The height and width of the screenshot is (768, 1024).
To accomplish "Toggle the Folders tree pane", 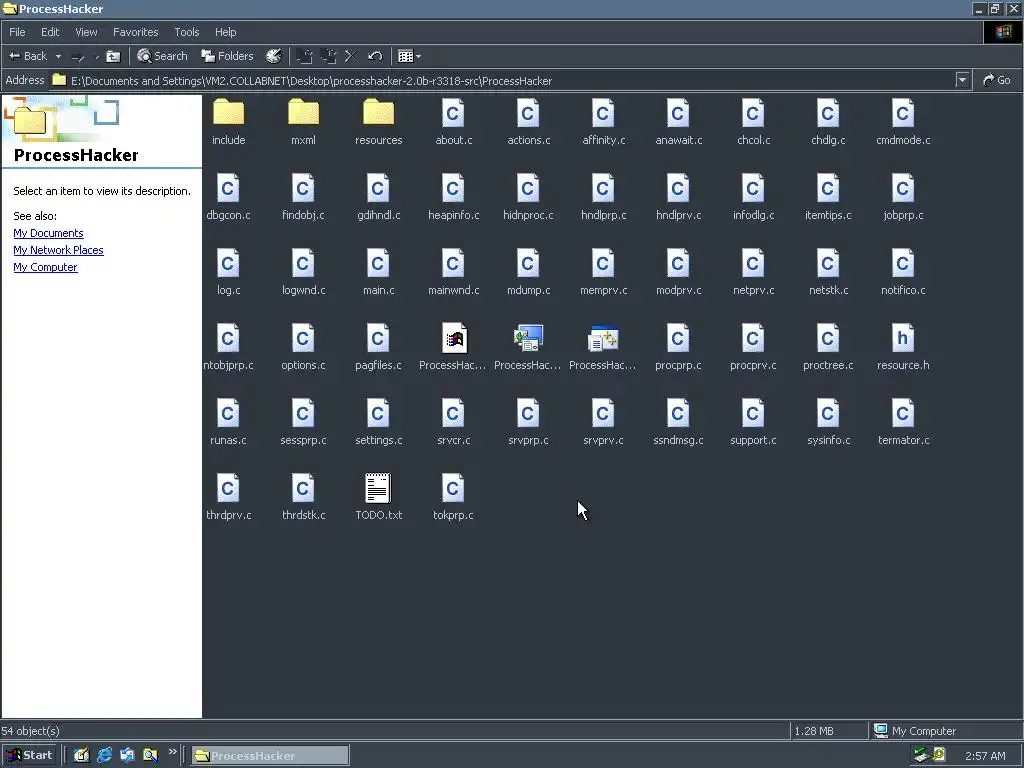I will [227, 56].
